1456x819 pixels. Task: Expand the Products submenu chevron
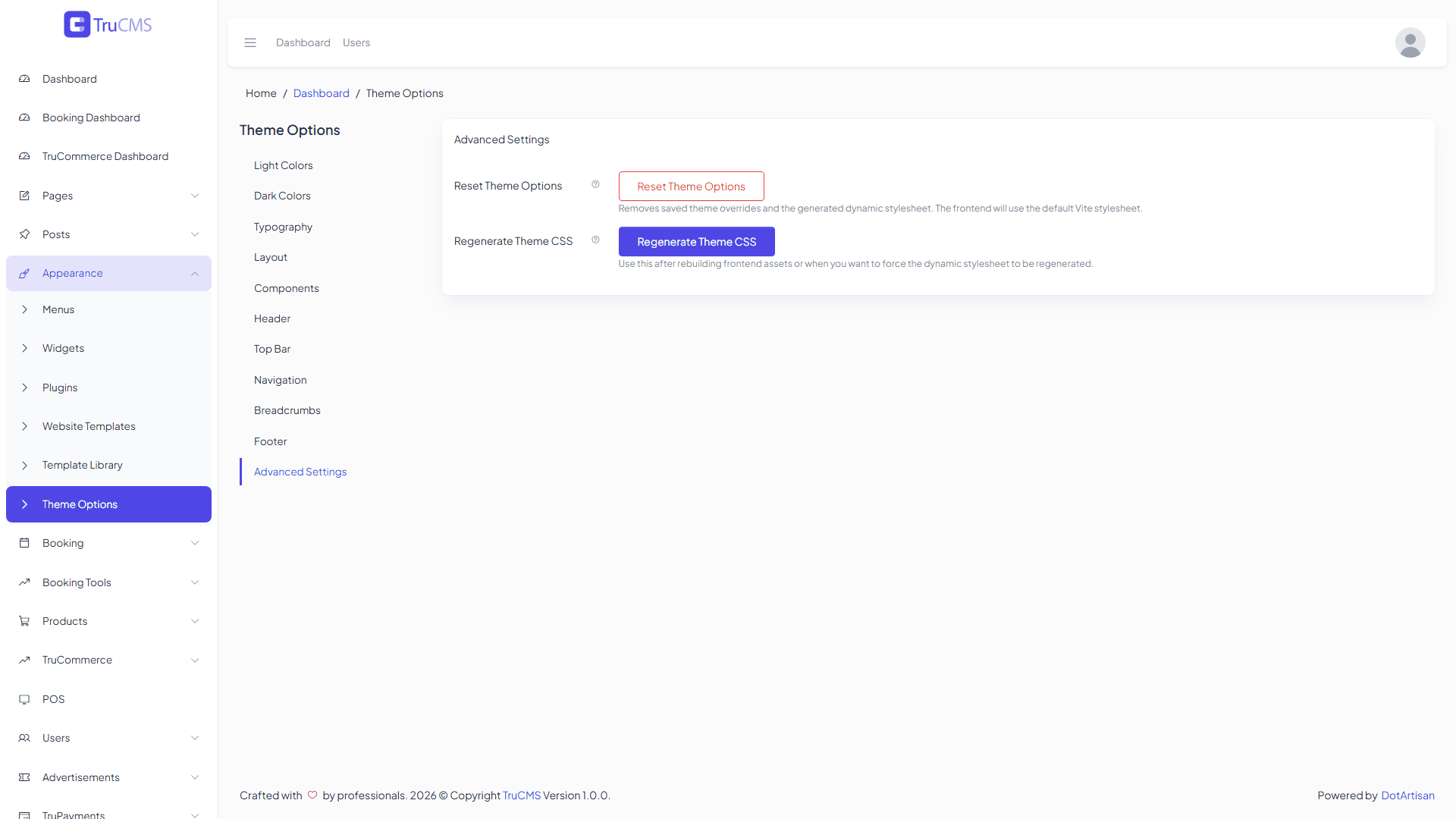pos(195,621)
